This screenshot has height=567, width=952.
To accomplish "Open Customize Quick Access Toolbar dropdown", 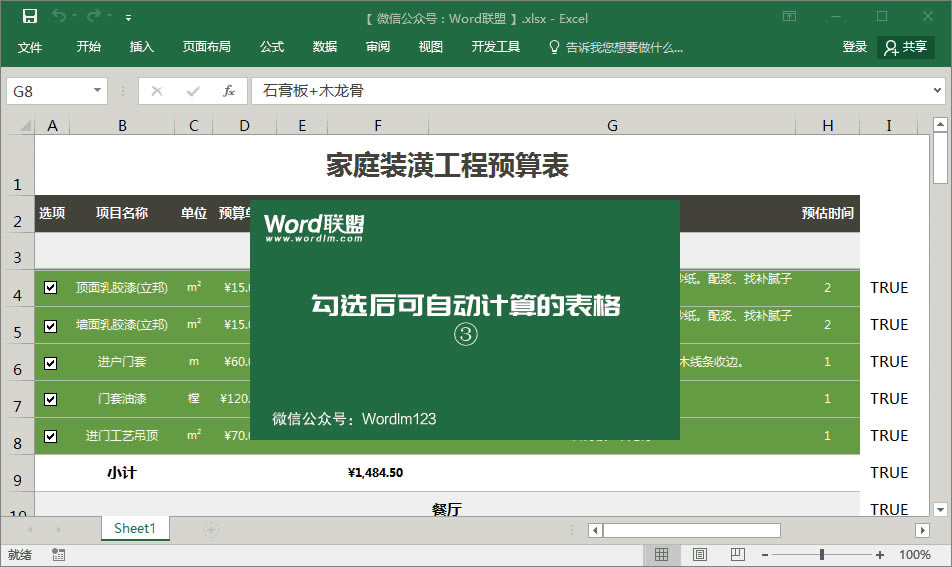I will click(128, 18).
